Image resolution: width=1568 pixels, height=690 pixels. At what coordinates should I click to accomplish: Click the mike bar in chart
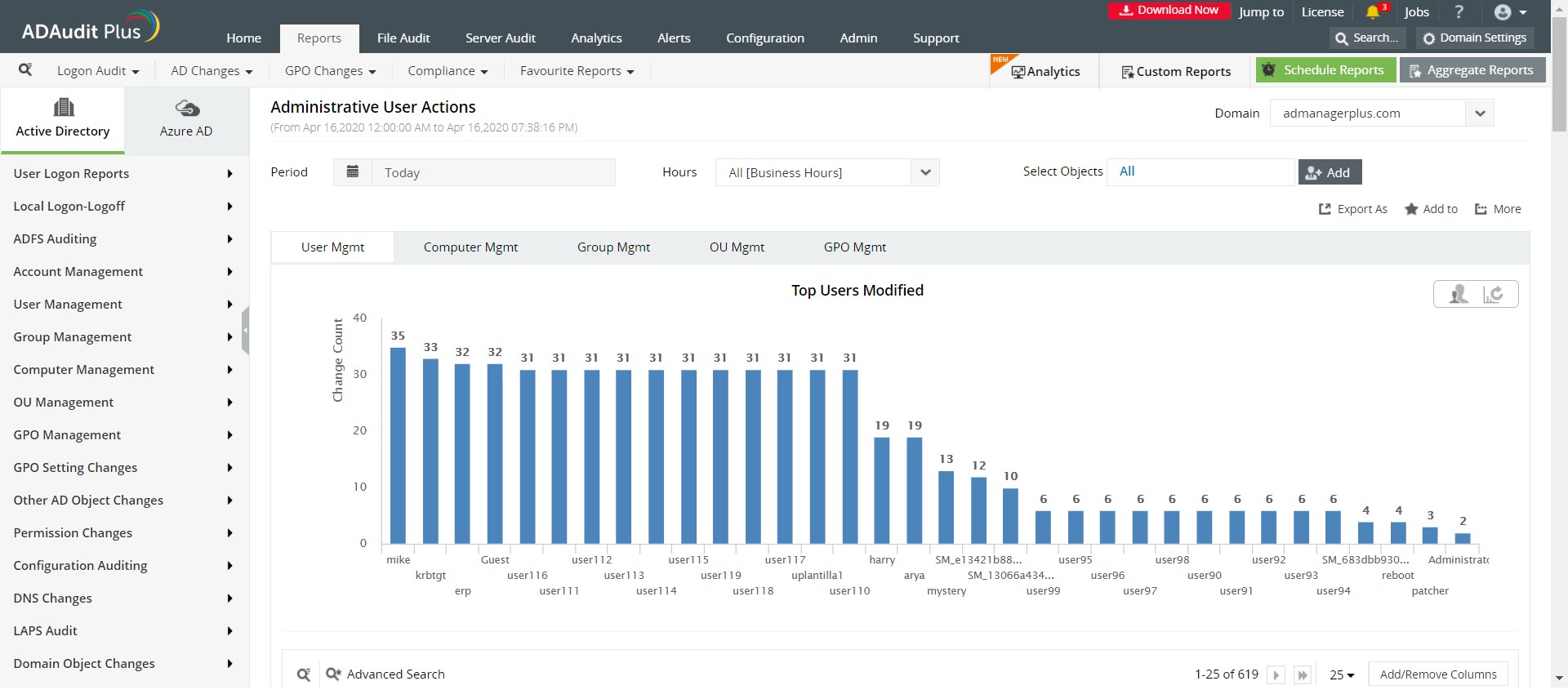[x=398, y=445]
